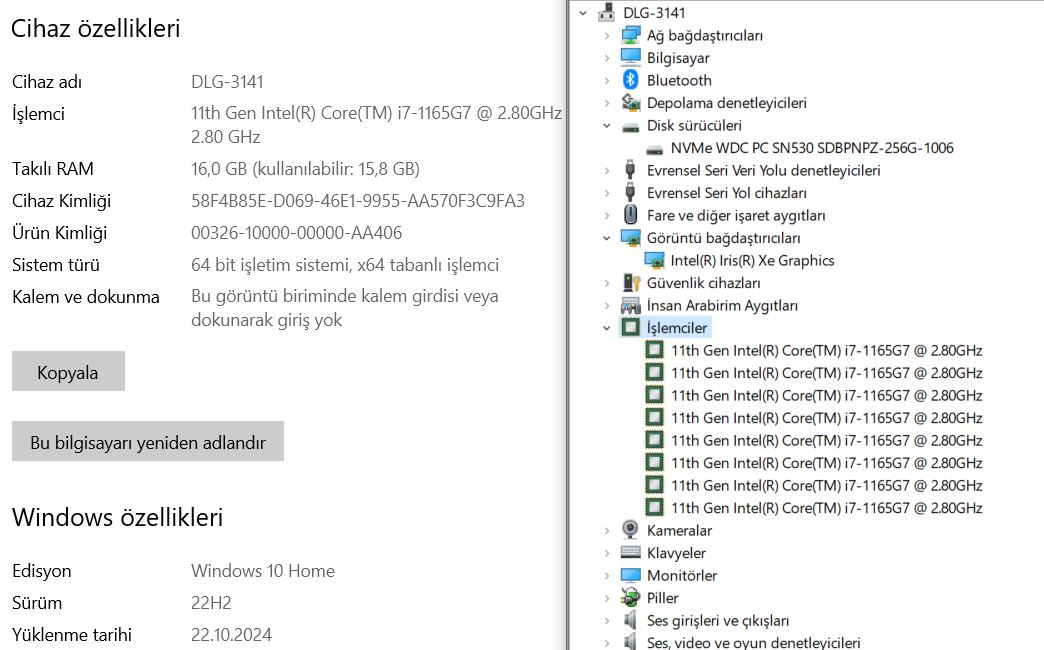This screenshot has width=1044, height=650.
Task: Click the Sistem türü 64 bit value
Action: 345,265
